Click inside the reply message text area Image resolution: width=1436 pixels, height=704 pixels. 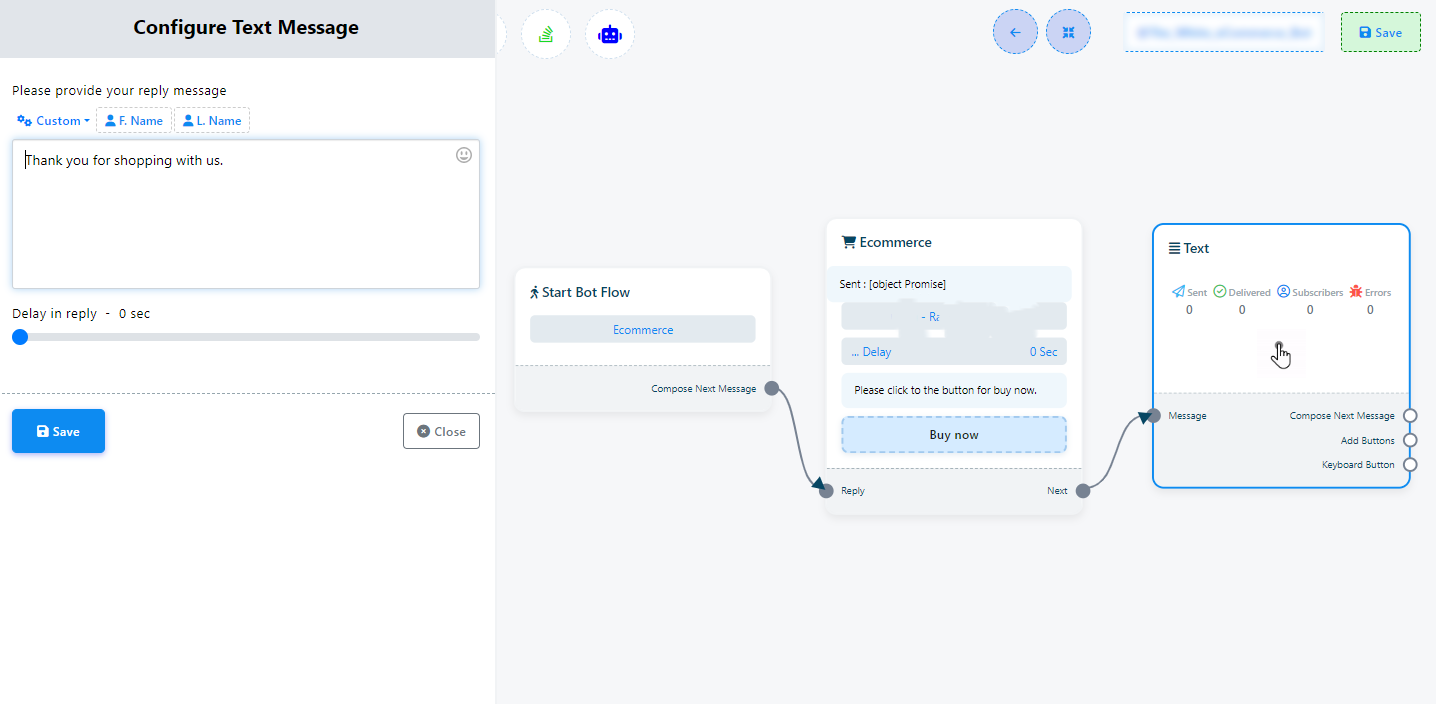[x=245, y=220]
